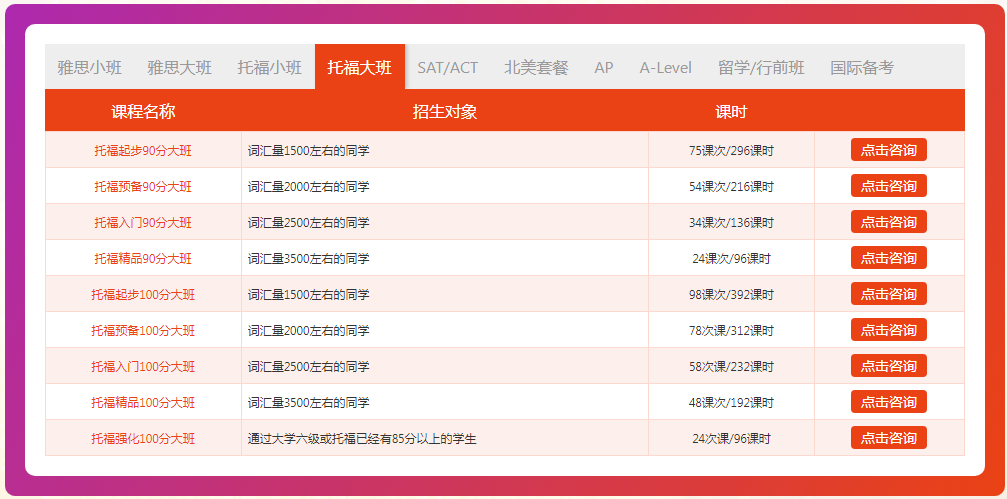
Task: Click 词汇量3500左右的同学 in 托福精品100分大班 row
Action: pos(309,403)
